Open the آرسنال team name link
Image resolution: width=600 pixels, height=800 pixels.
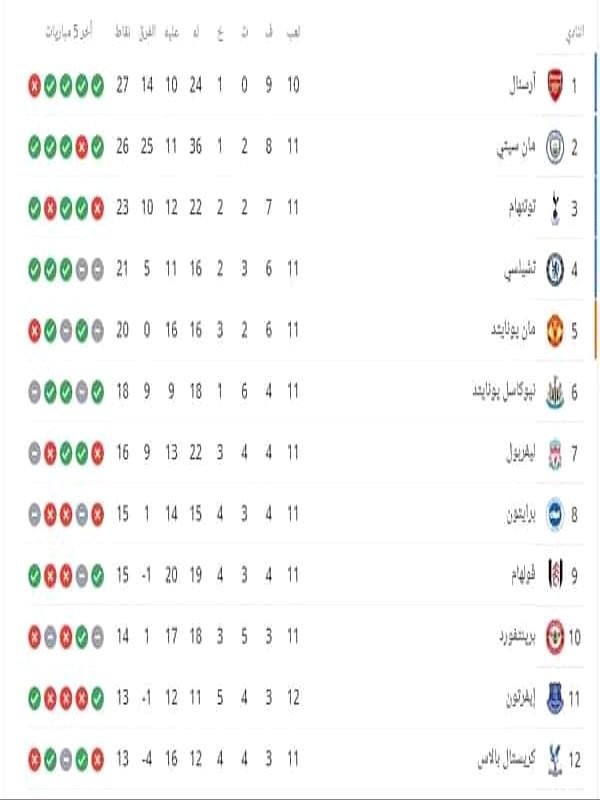[522, 85]
